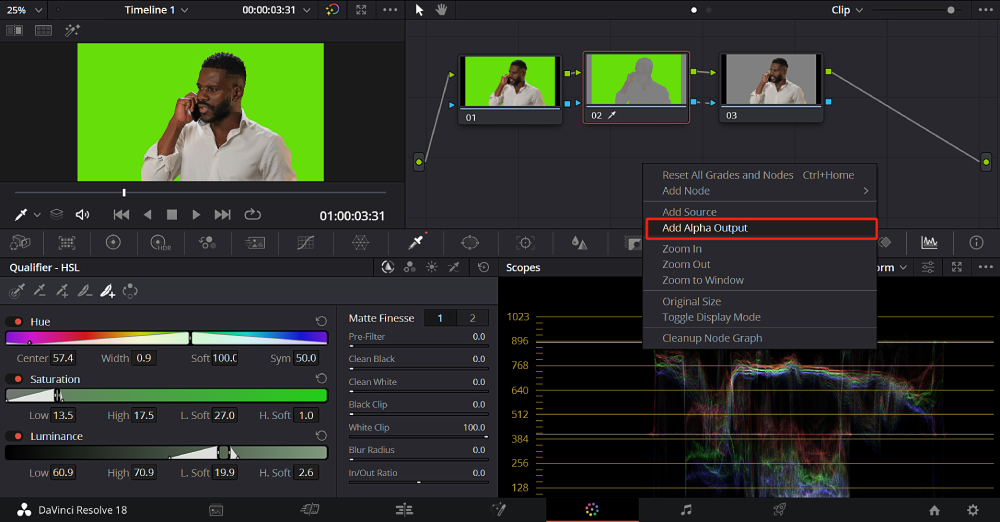Open the Fairlight page
This screenshot has width=1000, height=522.
tap(686, 509)
